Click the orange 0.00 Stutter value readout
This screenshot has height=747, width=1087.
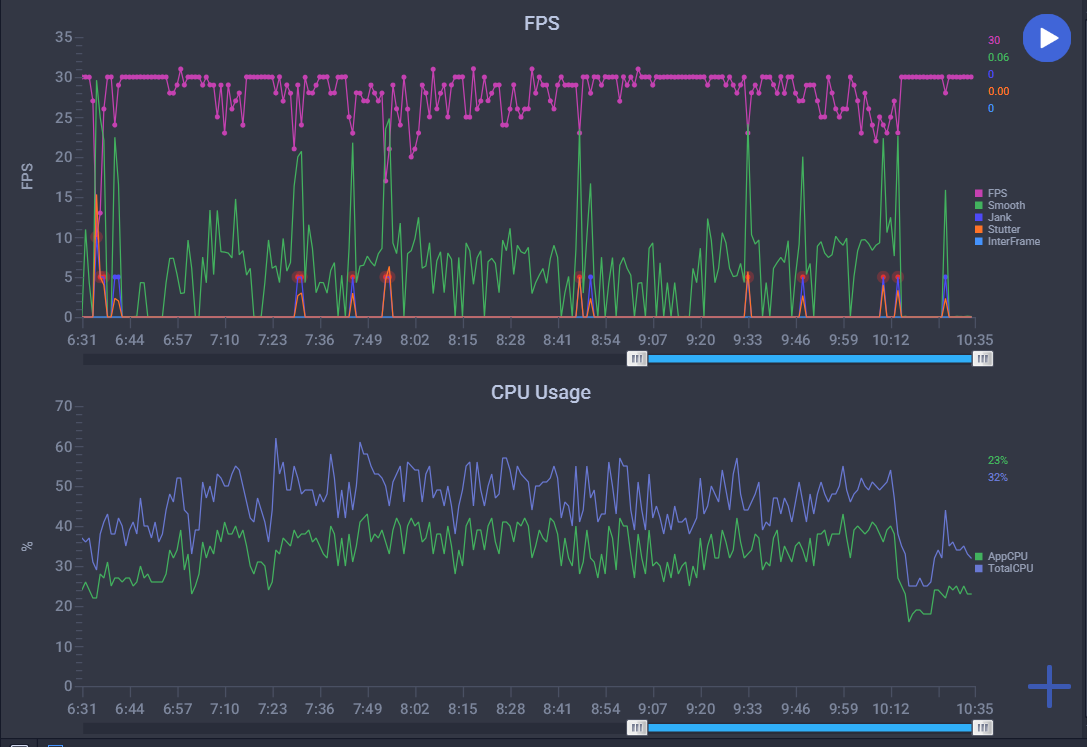[998, 91]
